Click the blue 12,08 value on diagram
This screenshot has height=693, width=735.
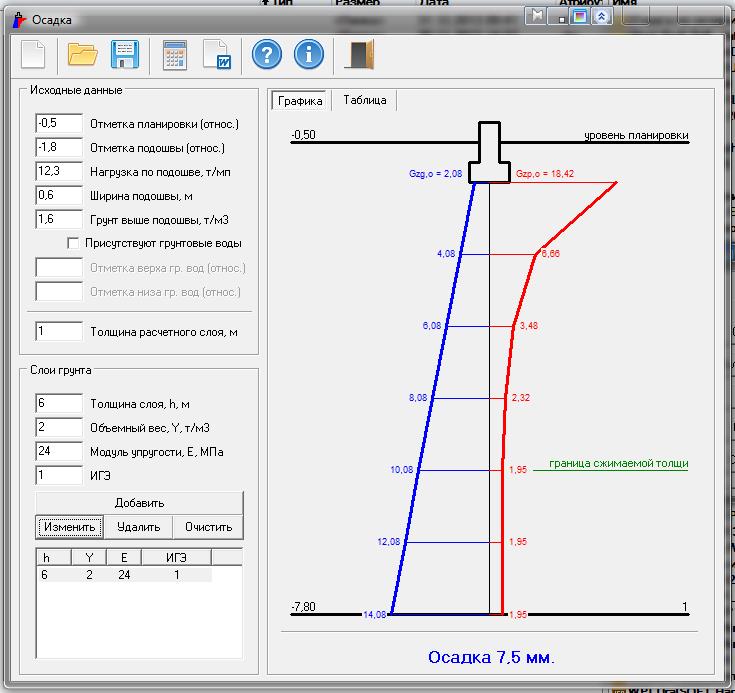(x=389, y=542)
